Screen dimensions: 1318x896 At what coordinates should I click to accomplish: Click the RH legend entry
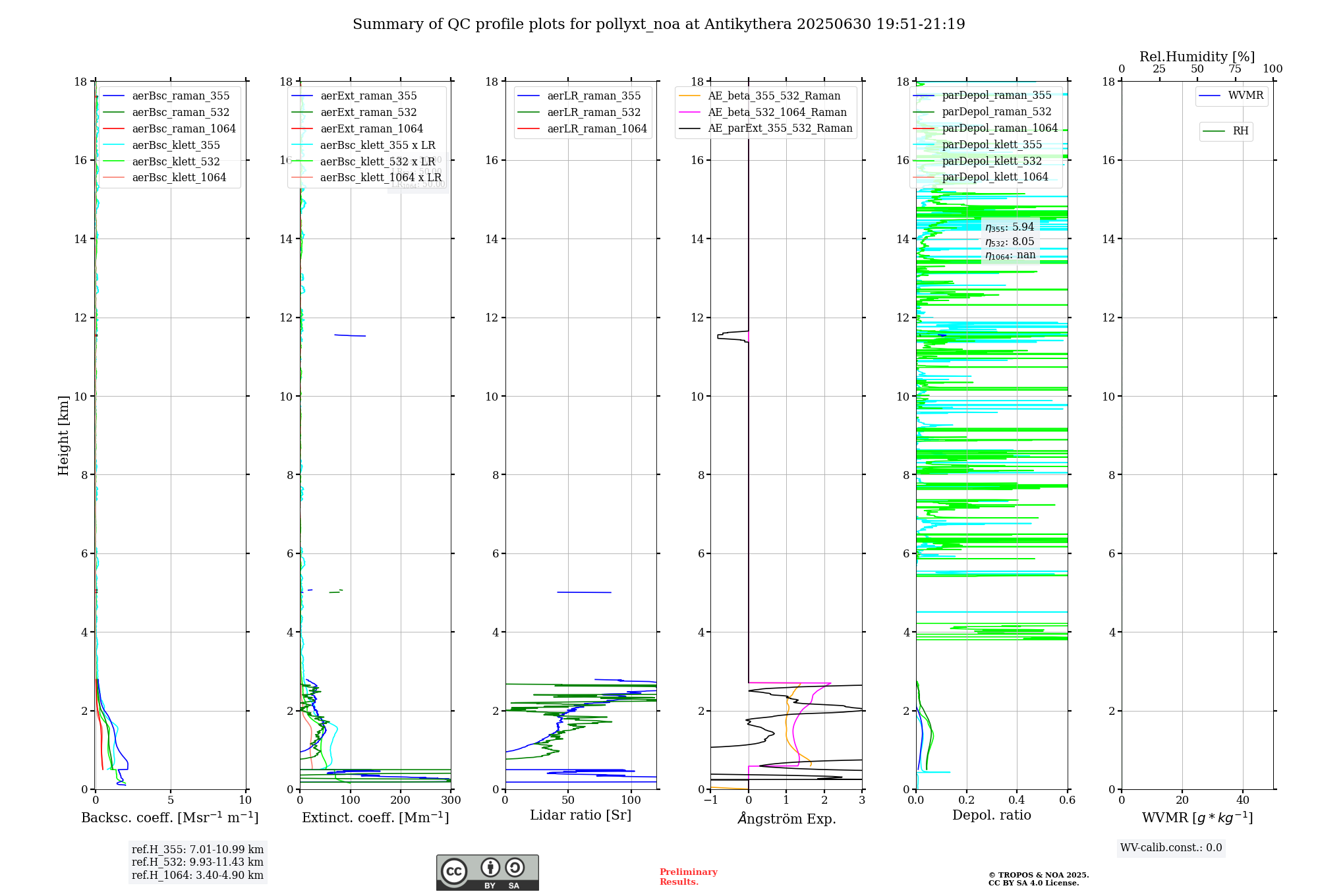point(1226,132)
